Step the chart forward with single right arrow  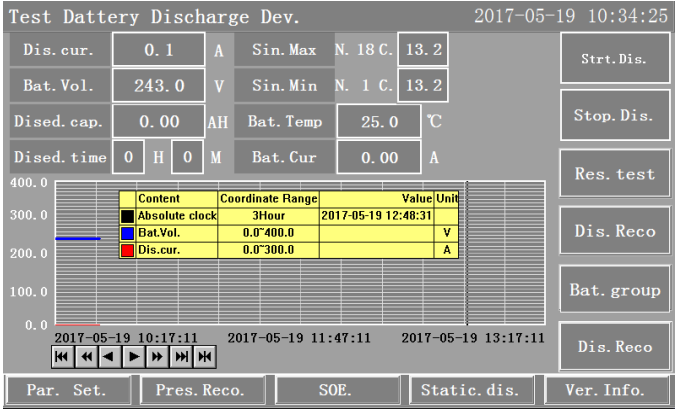click(x=134, y=356)
